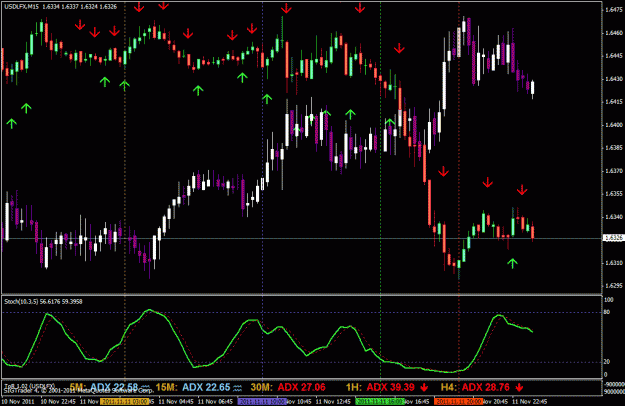Click the stochastic 100 level label
Viewport: 625px width, 406px height.
[609, 300]
